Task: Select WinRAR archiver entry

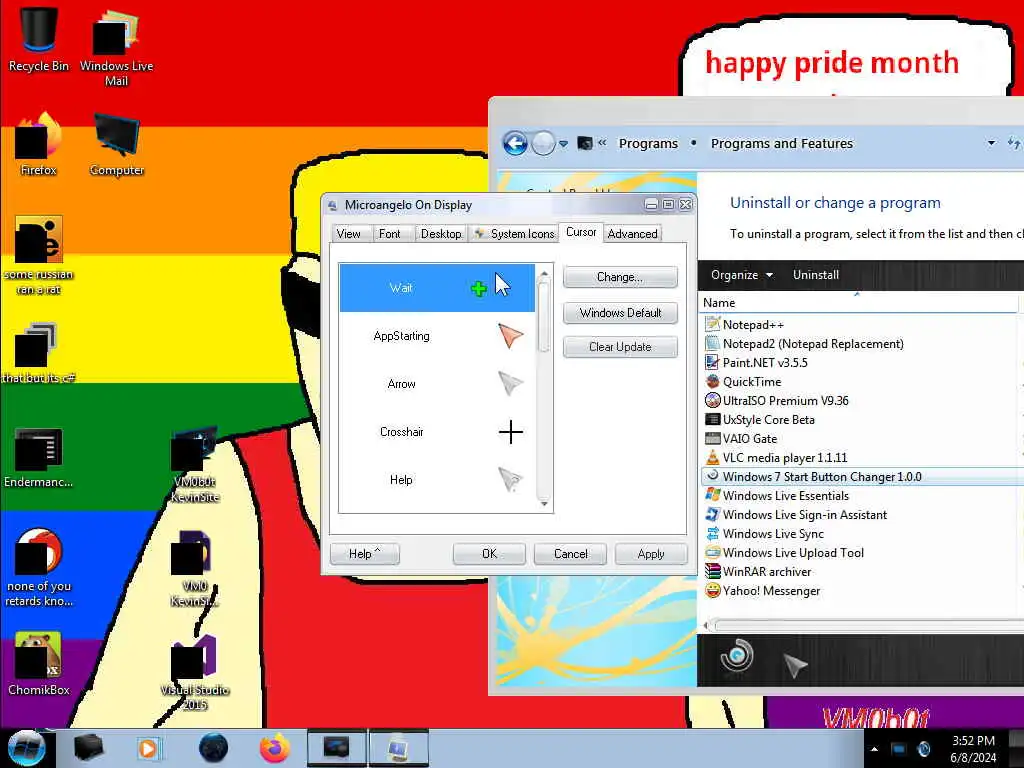Action: pos(767,571)
